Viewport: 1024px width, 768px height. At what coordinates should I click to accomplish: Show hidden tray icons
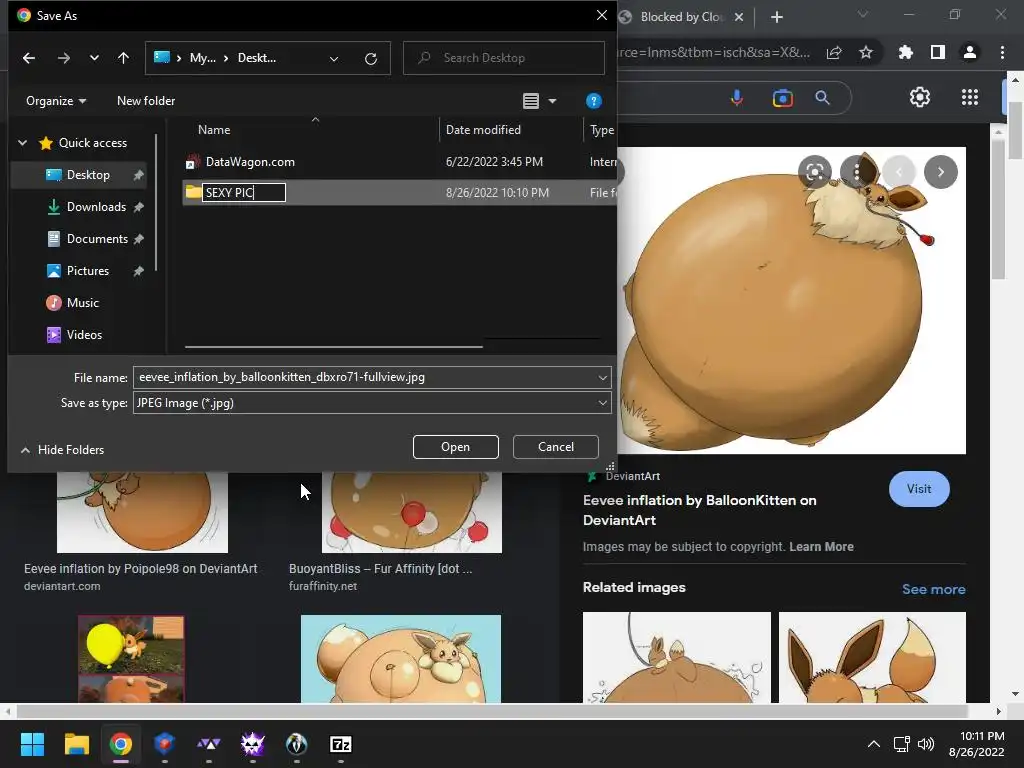tap(873, 744)
